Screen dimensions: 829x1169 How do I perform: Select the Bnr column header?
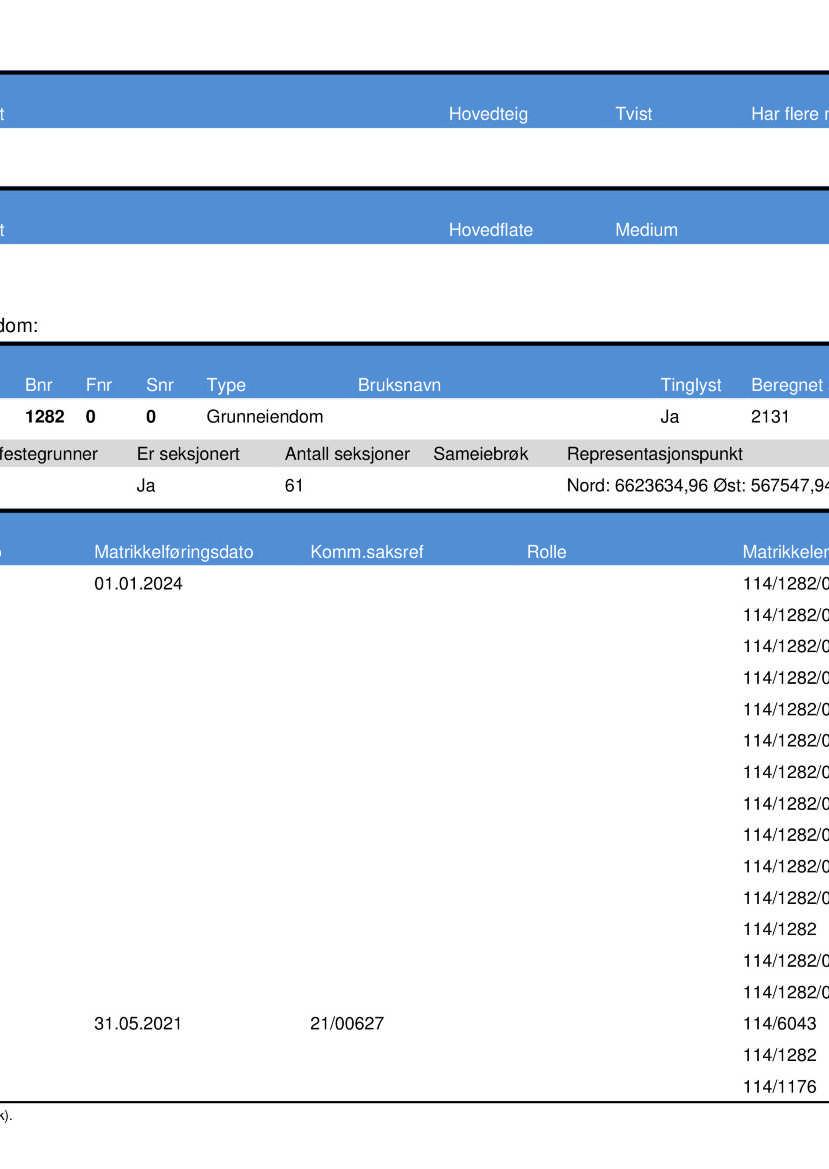pyautogui.click(x=39, y=385)
